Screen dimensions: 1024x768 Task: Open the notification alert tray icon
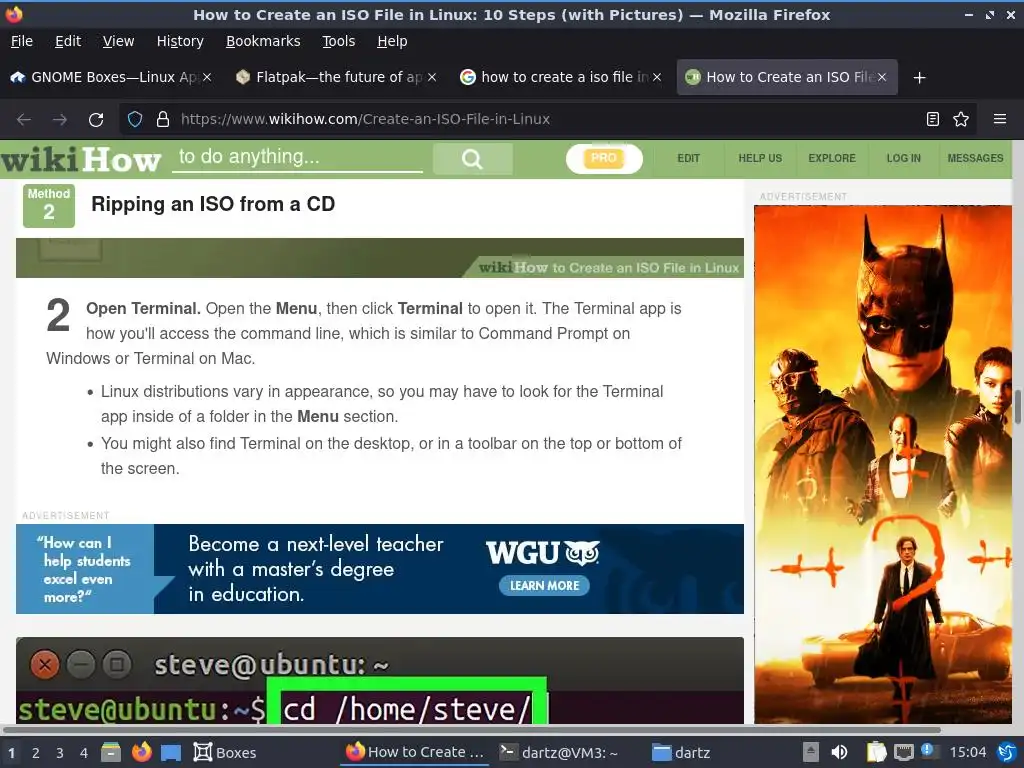tap(930, 752)
